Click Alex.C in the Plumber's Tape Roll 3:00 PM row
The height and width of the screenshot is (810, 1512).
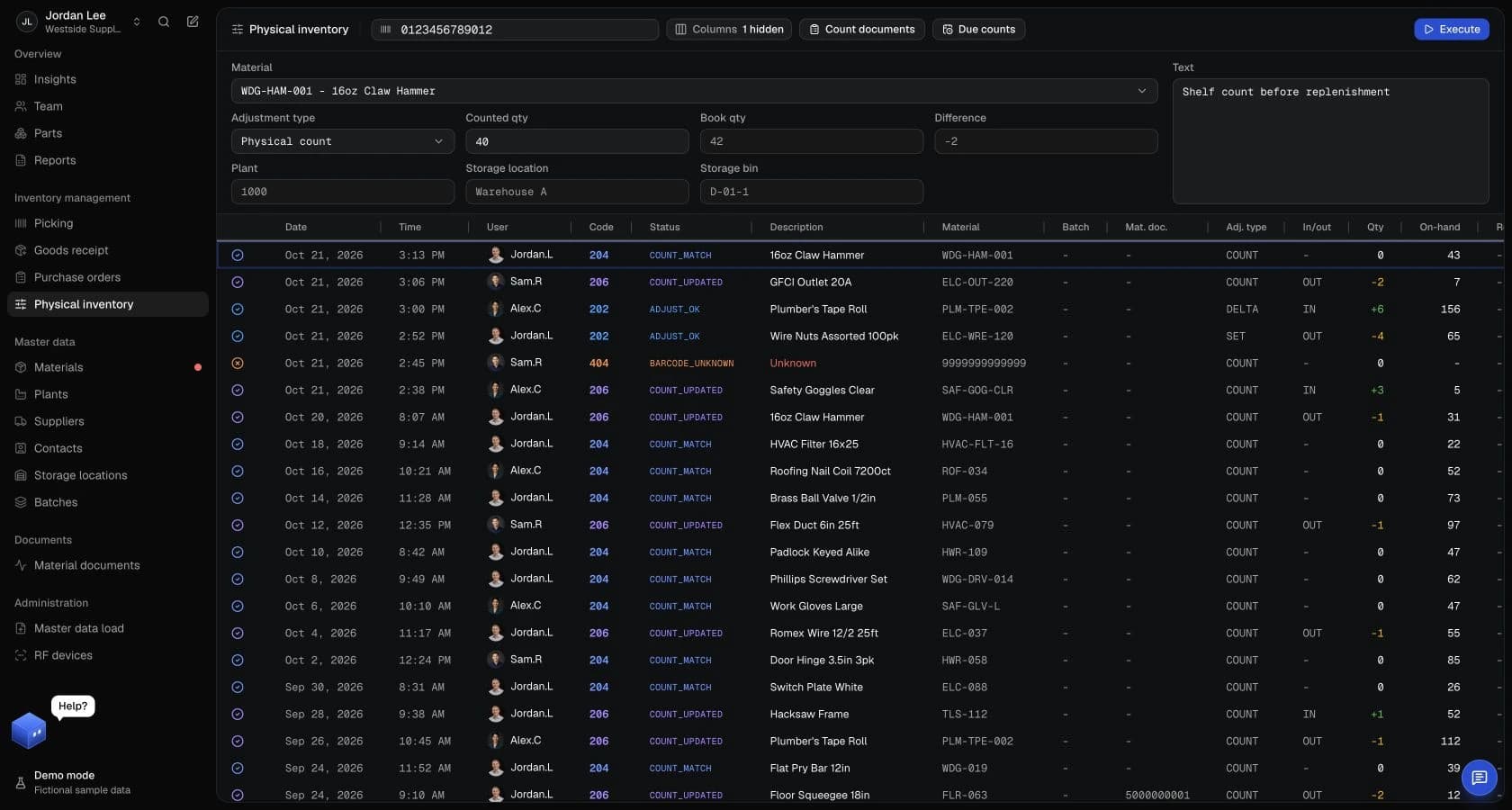tap(526, 309)
